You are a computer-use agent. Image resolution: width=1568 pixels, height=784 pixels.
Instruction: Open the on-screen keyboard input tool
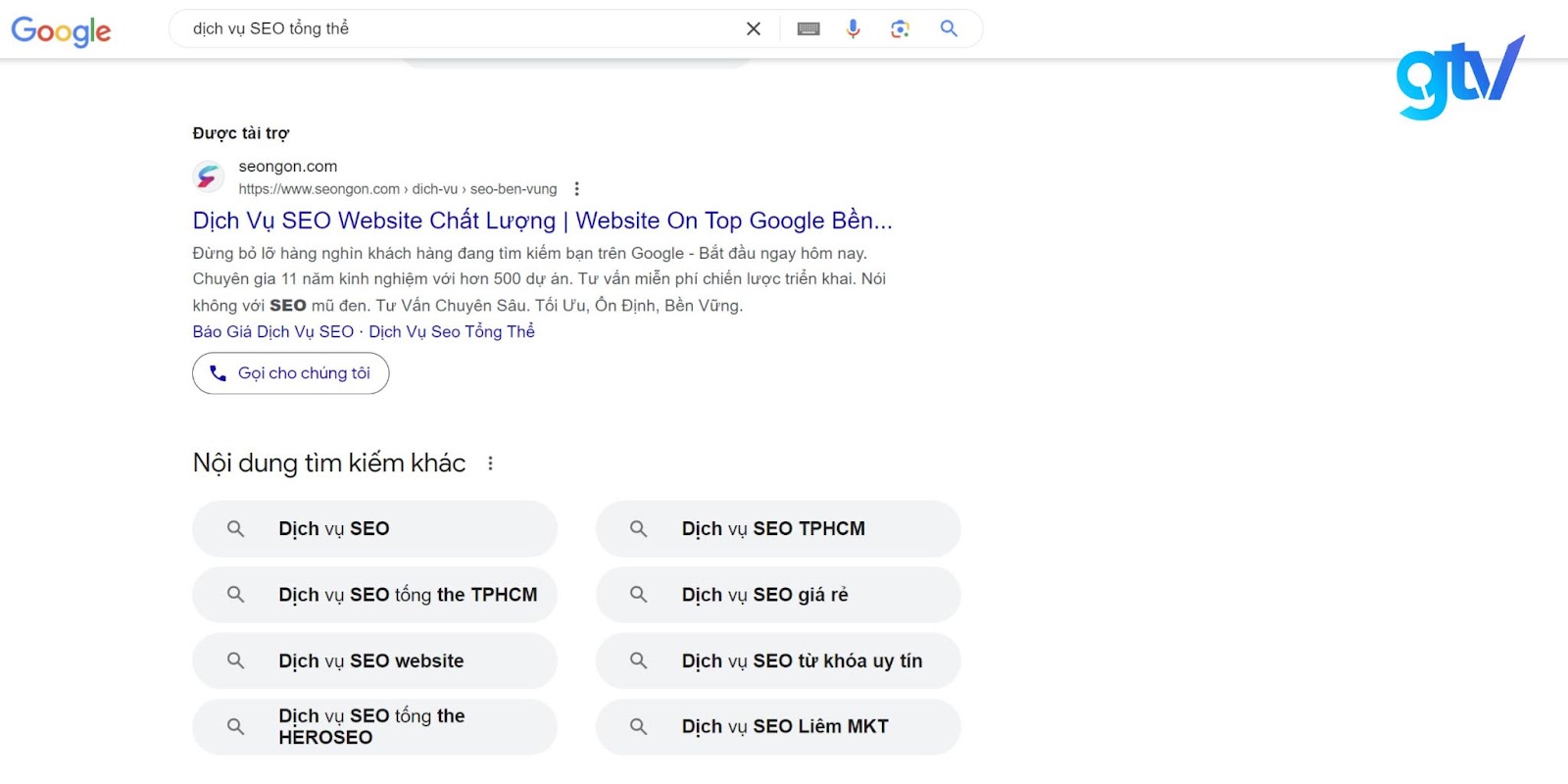click(808, 28)
